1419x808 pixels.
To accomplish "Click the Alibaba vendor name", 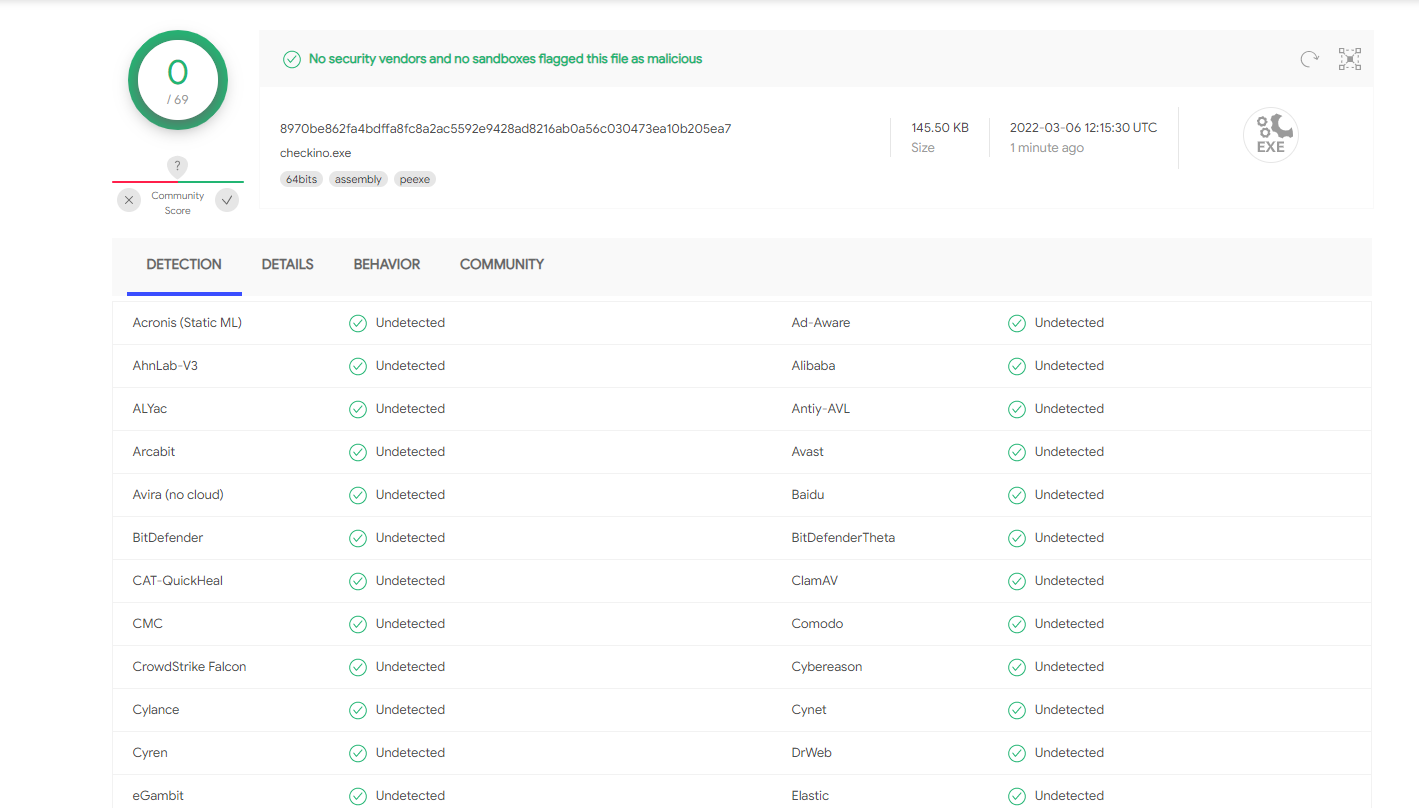I will pyautogui.click(x=813, y=366).
